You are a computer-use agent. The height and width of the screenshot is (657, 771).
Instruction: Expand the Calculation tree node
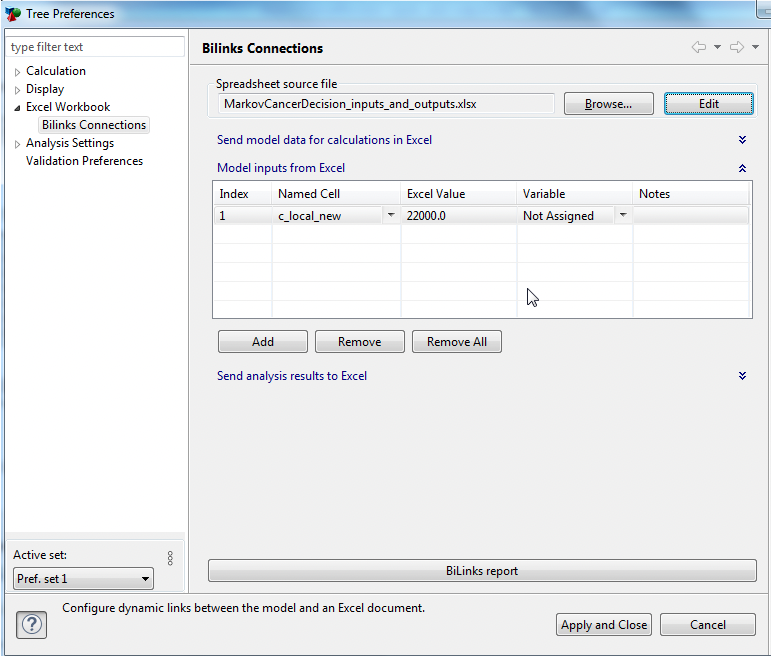17,72
